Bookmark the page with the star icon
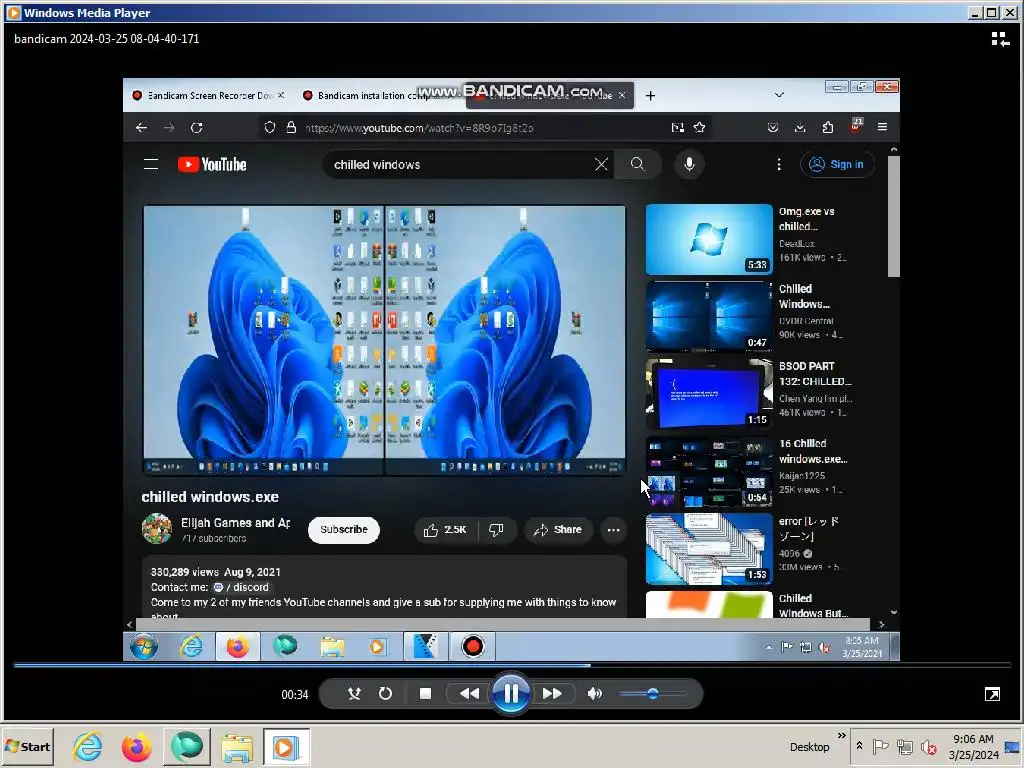1024x768 pixels. pyautogui.click(x=699, y=128)
